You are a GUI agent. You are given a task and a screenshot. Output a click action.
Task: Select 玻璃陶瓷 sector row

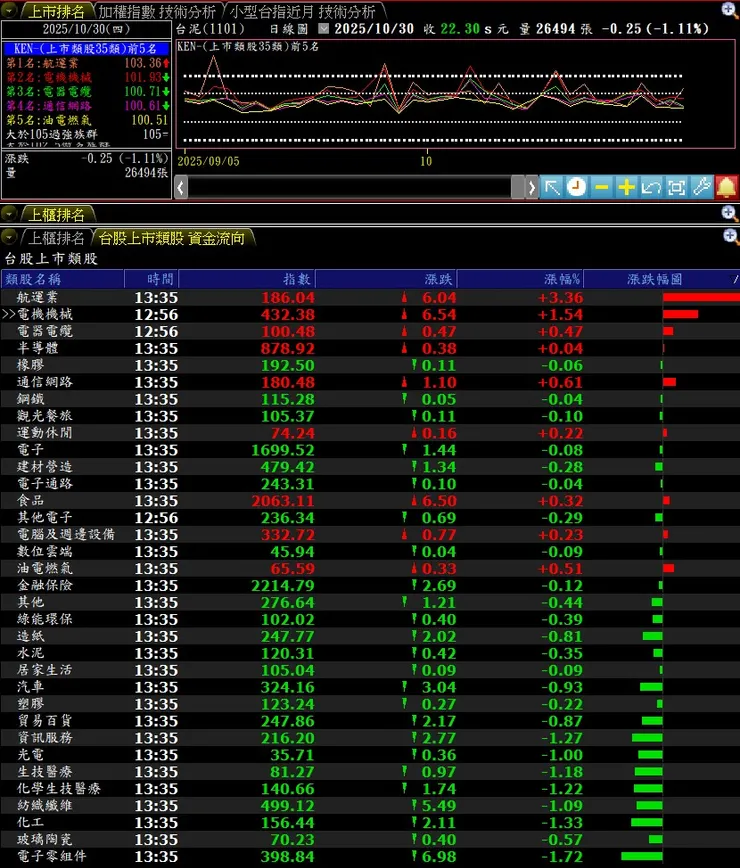point(370,840)
